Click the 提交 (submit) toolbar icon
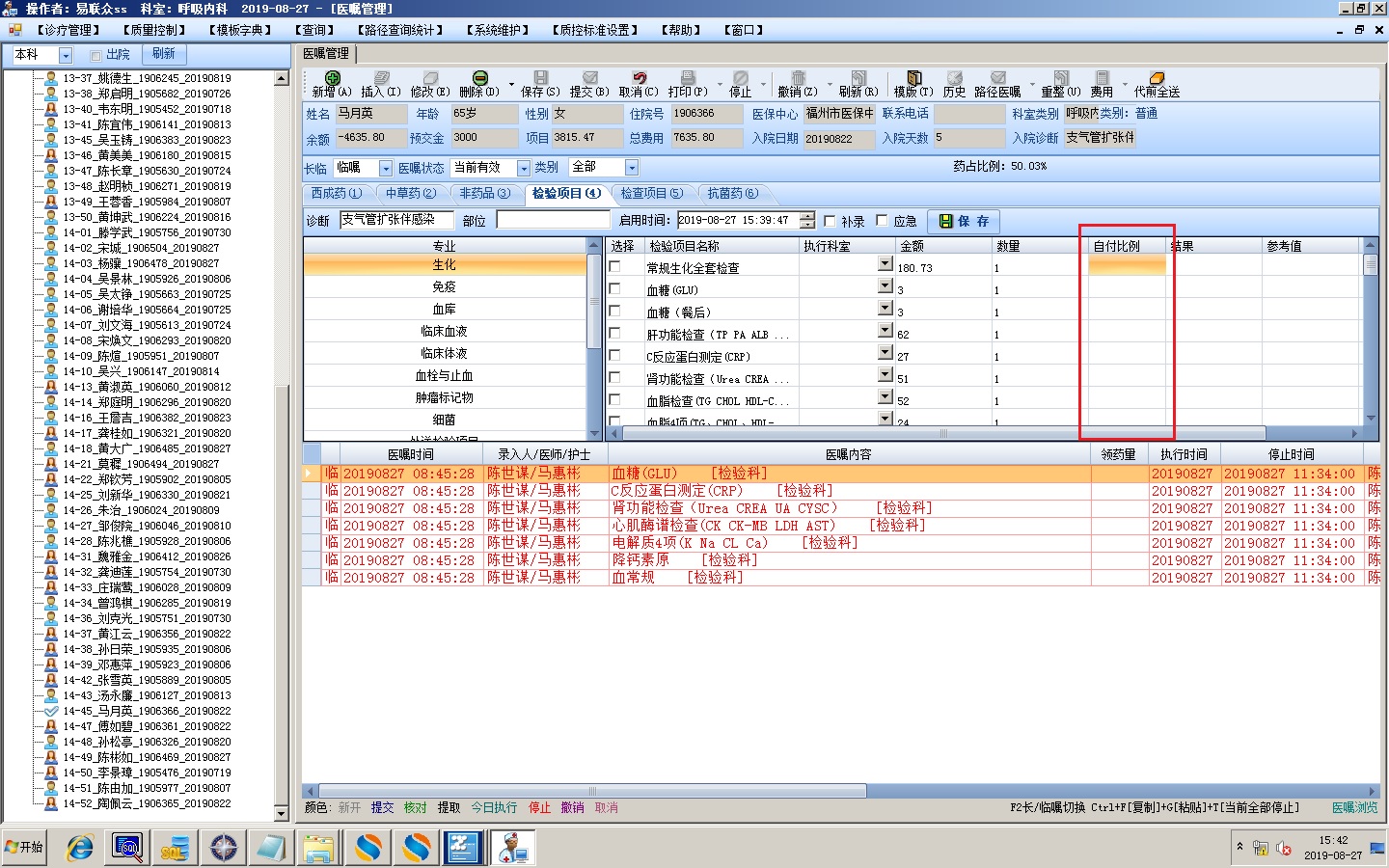Screen dimensions: 1389x868 589,78
